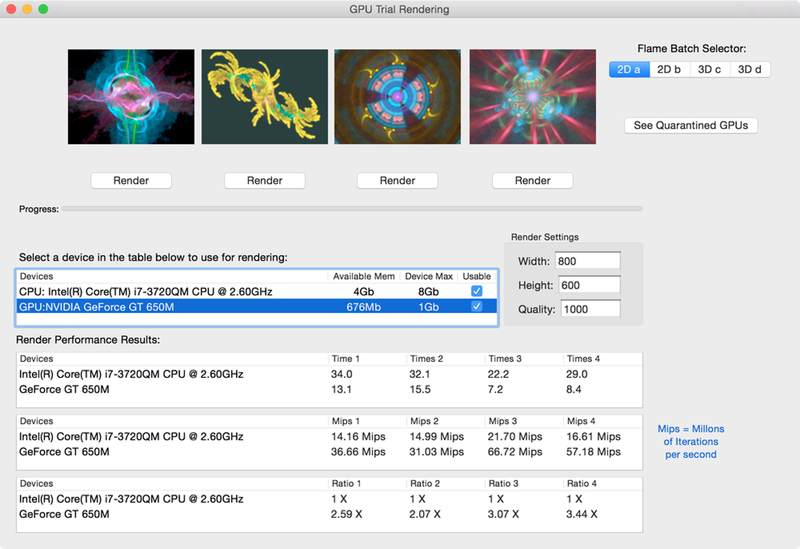The image size is (800, 549).
Task: Open See Quarantined GPUs
Action: point(691,125)
